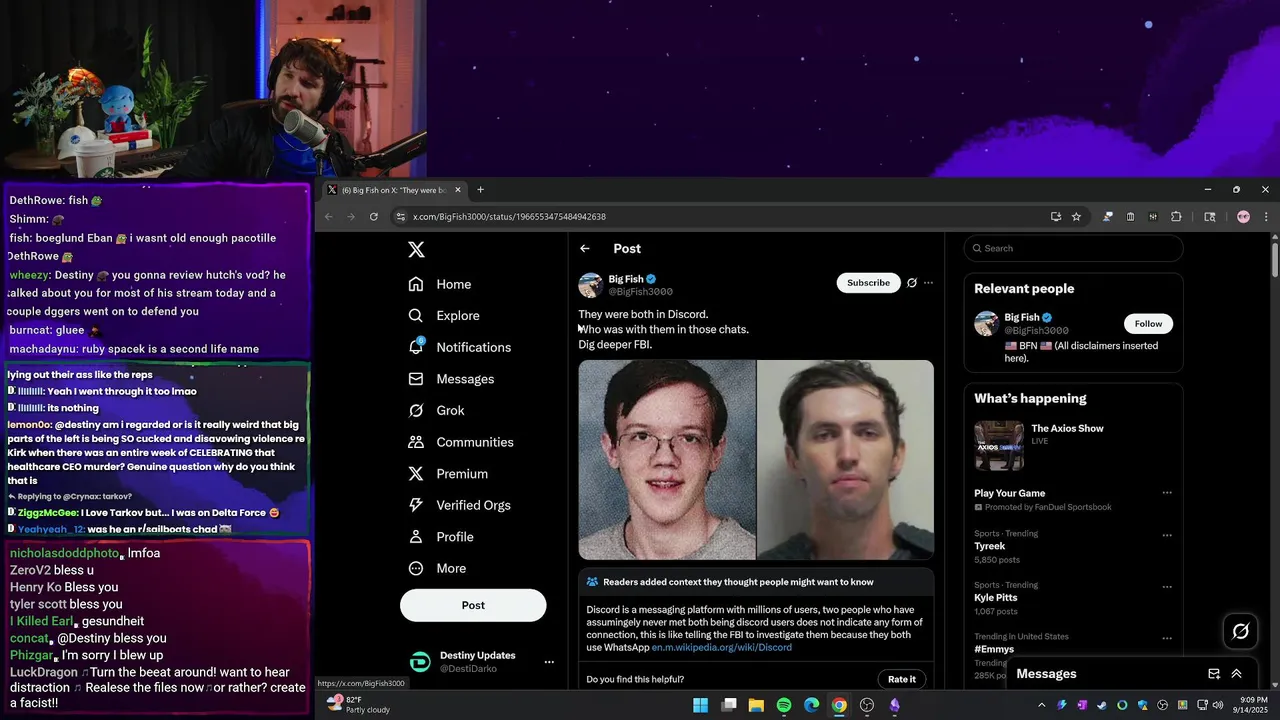Image resolution: width=1280 pixels, height=720 pixels.
Task: Open File Explorer from the taskbar
Action: 757,705
